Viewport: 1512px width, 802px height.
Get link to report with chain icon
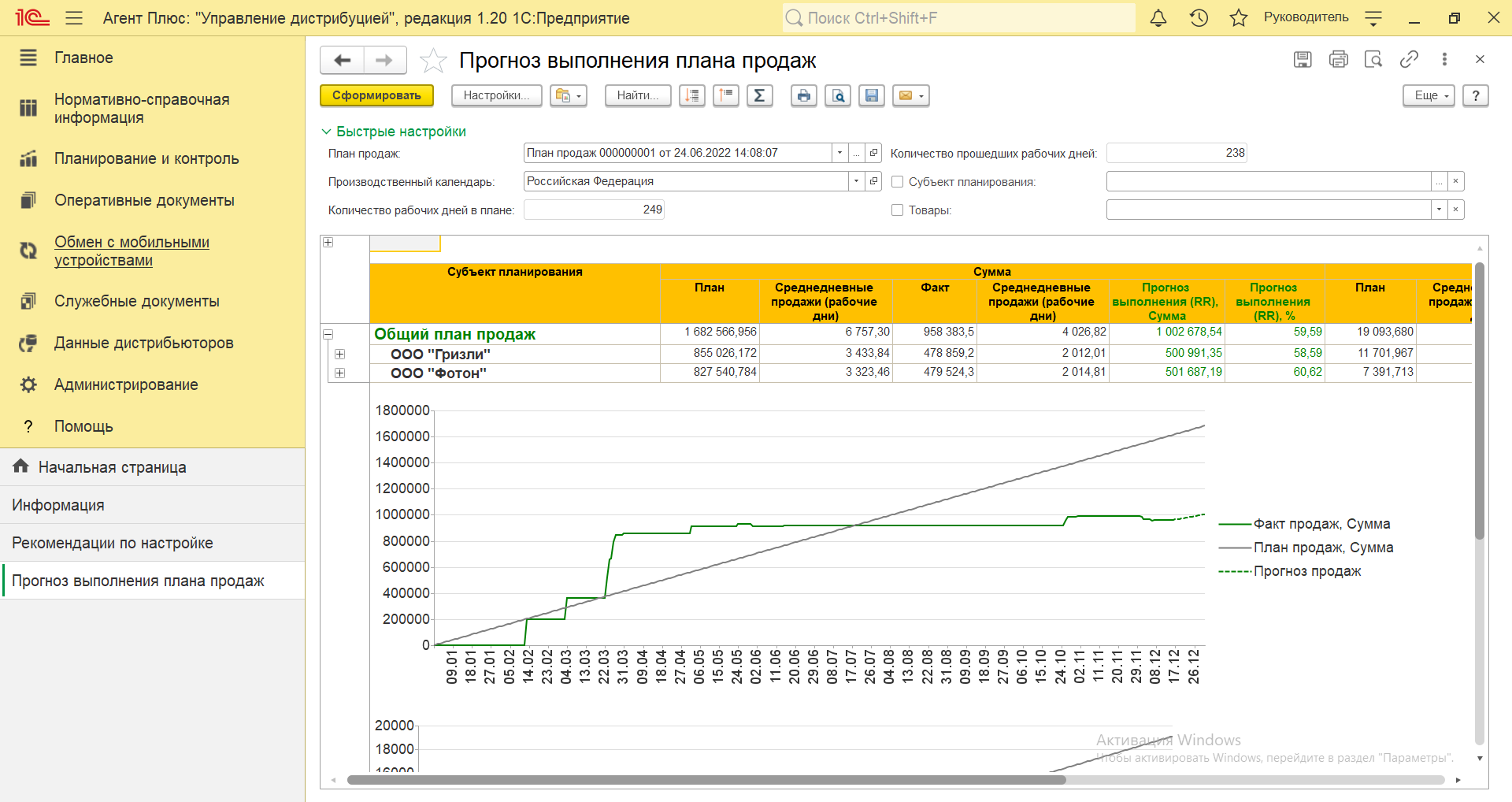pyautogui.click(x=1409, y=59)
